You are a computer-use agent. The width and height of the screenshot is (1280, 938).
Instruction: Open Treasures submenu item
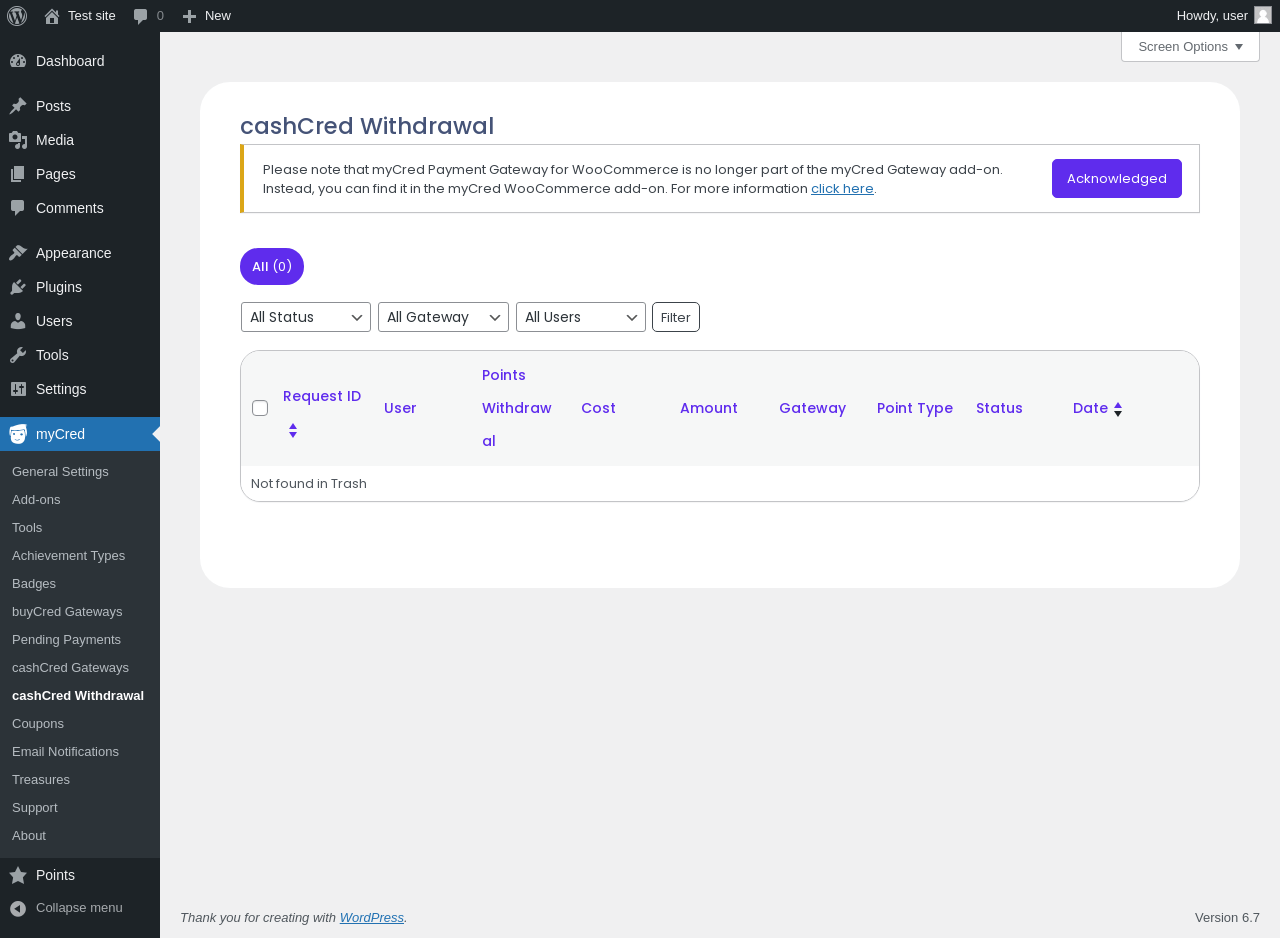41,779
